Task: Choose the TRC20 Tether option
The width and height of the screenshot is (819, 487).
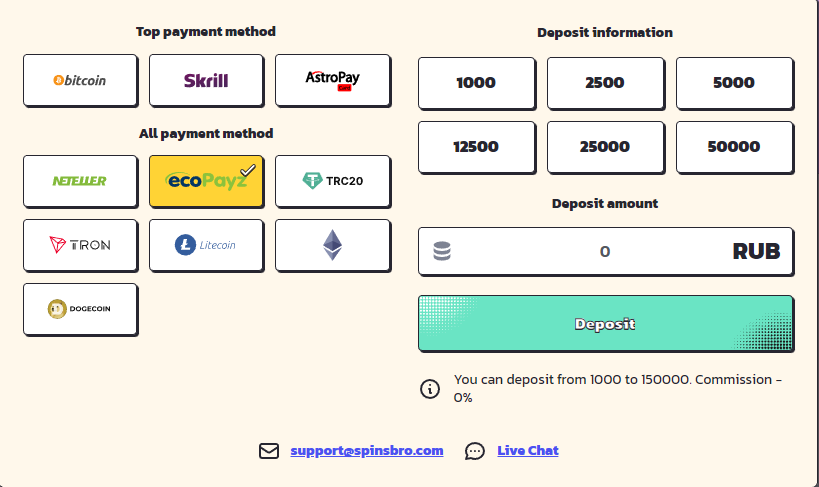Action: pos(332,181)
